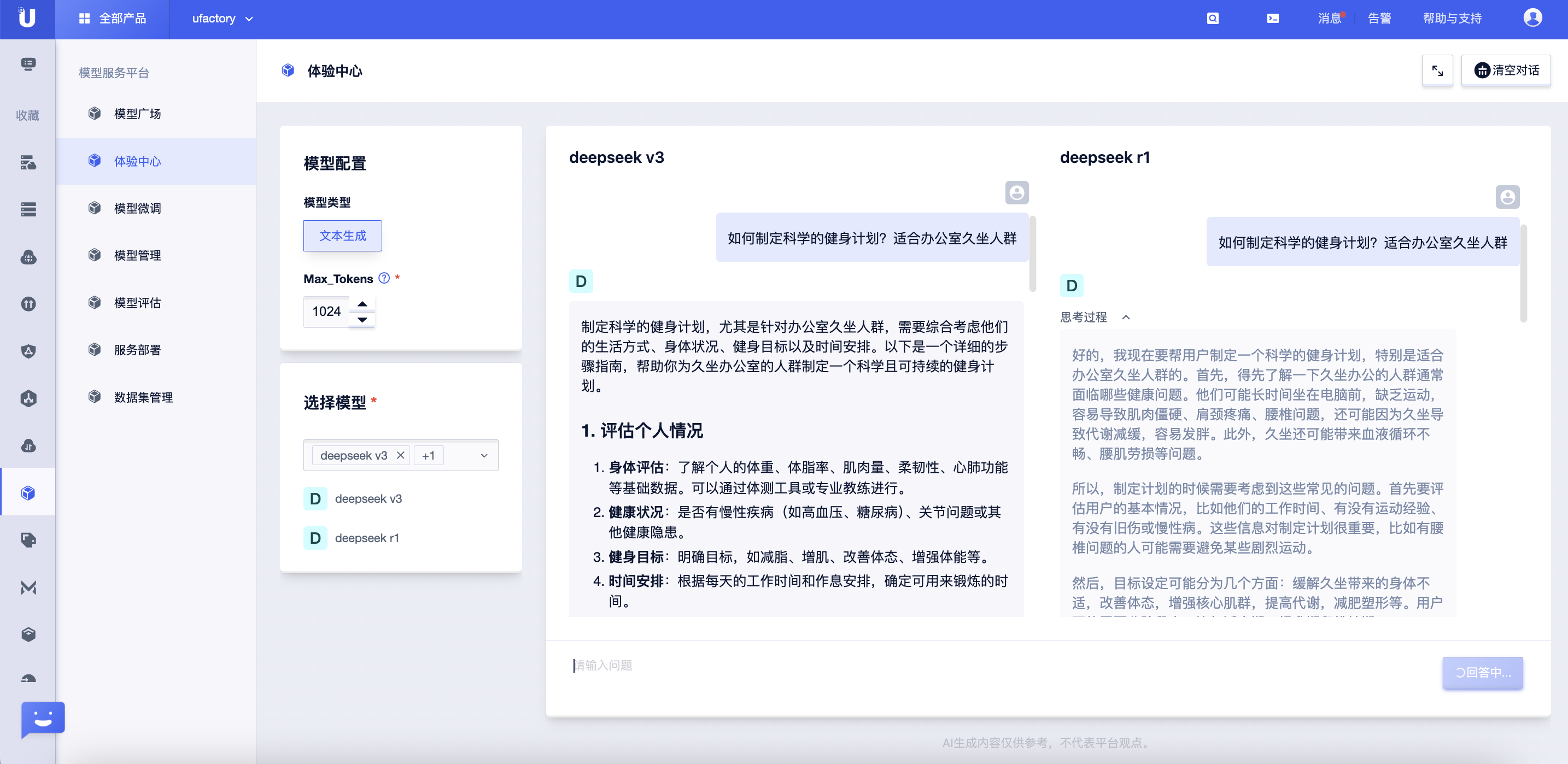This screenshot has height=764, width=1568.
Task: Click the 清空对话 button
Action: click(x=1506, y=70)
